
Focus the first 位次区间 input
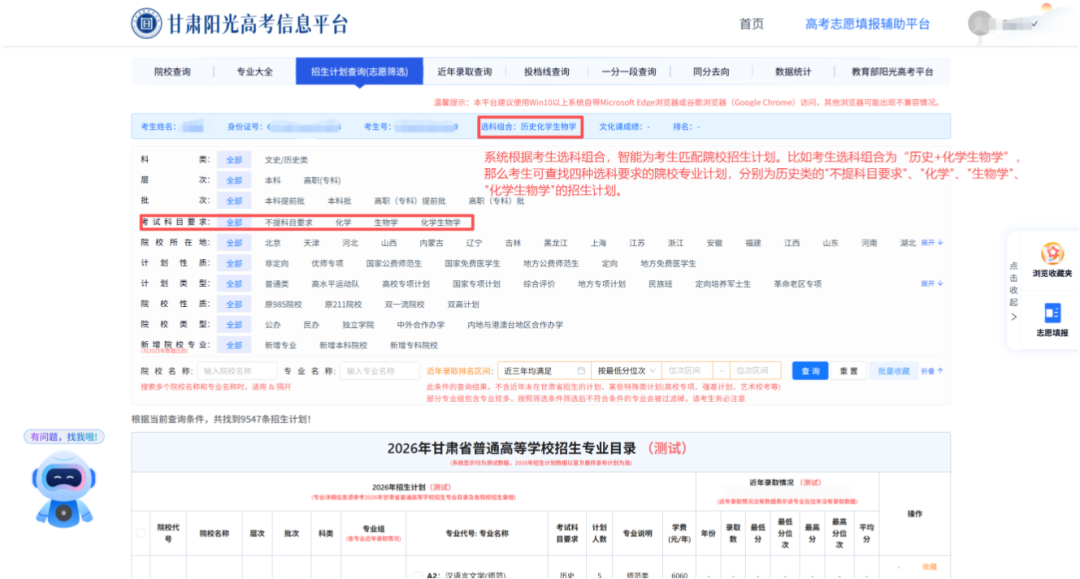[686, 370]
